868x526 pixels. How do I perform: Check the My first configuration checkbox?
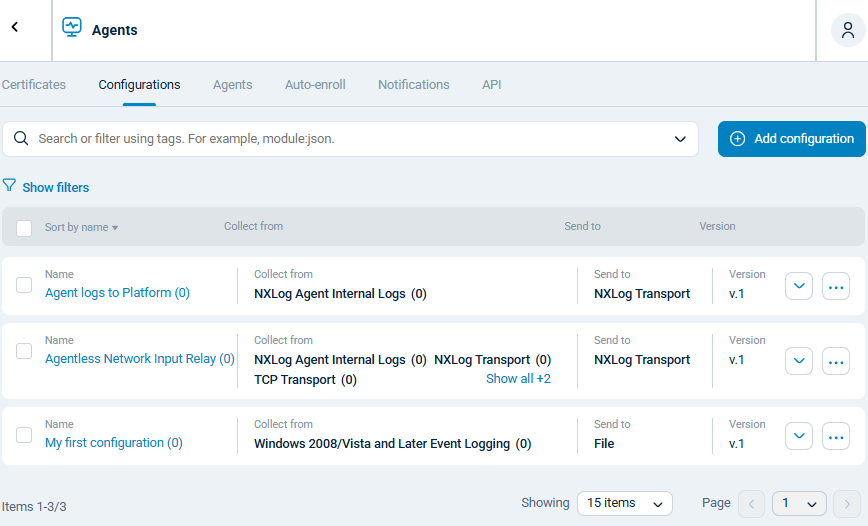click(24, 435)
